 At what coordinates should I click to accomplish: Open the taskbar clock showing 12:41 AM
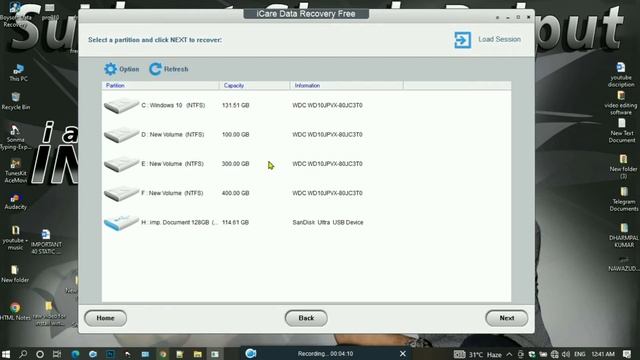click(x=603, y=354)
